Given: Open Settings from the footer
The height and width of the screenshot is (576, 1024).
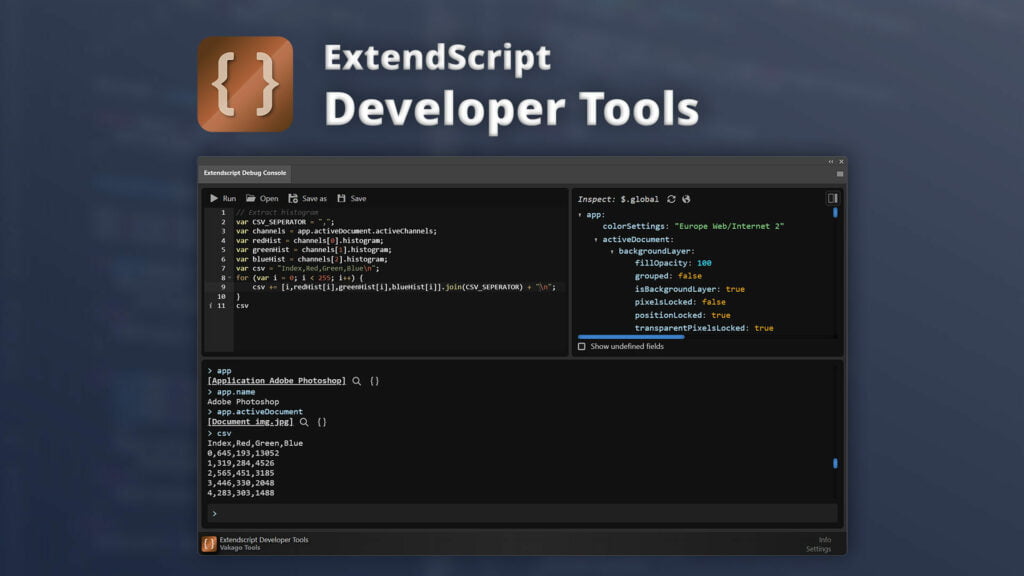Looking at the screenshot, I should [x=818, y=549].
